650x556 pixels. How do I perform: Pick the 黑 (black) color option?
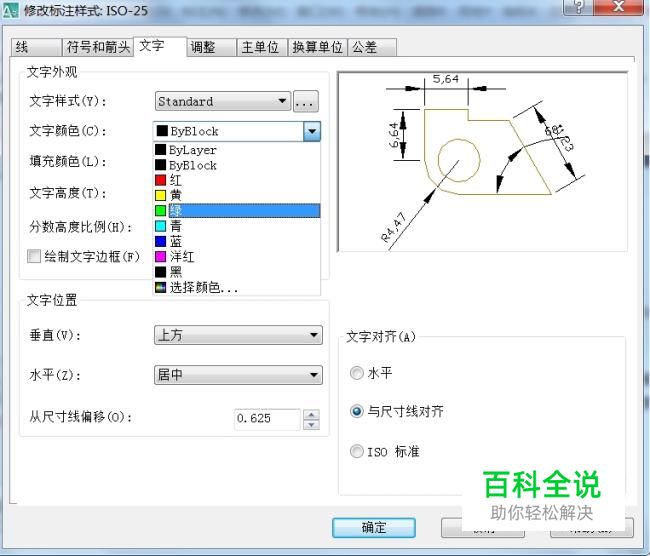[x=237, y=272]
